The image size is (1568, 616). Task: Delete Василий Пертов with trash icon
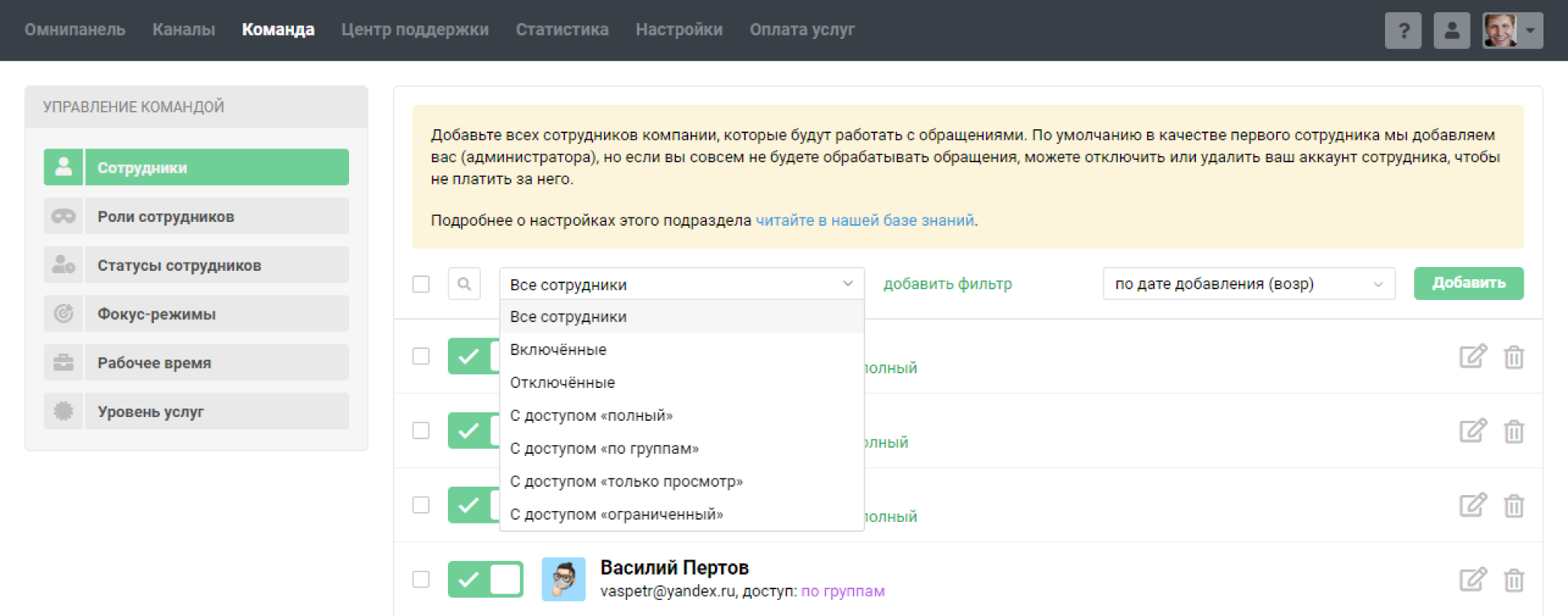point(1514,580)
